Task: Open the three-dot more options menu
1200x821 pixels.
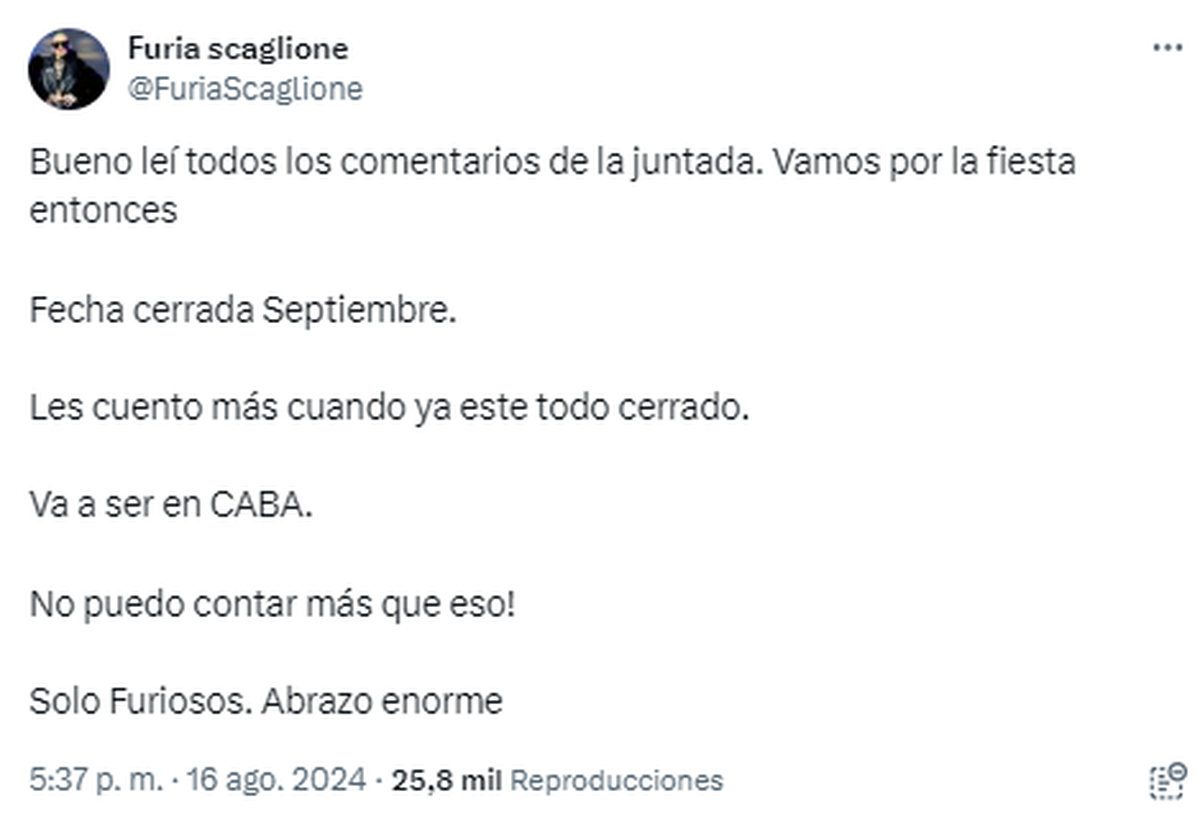Action: click(x=1167, y=48)
